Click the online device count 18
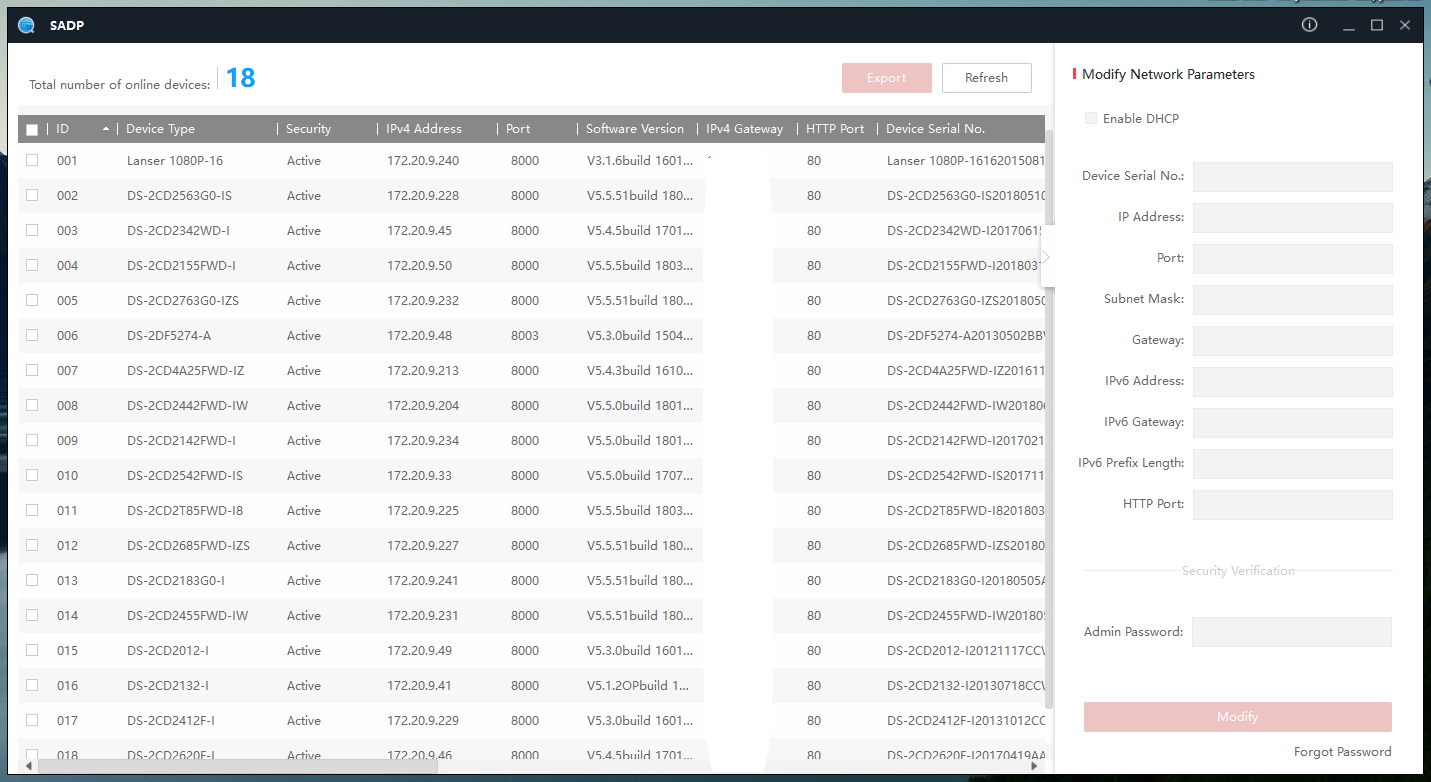This screenshot has height=782, width=1431. [240, 78]
